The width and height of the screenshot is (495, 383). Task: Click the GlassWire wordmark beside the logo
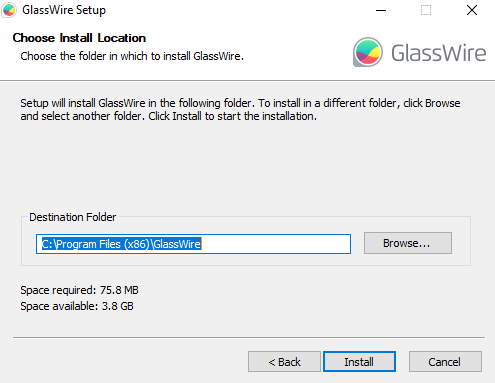439,53
